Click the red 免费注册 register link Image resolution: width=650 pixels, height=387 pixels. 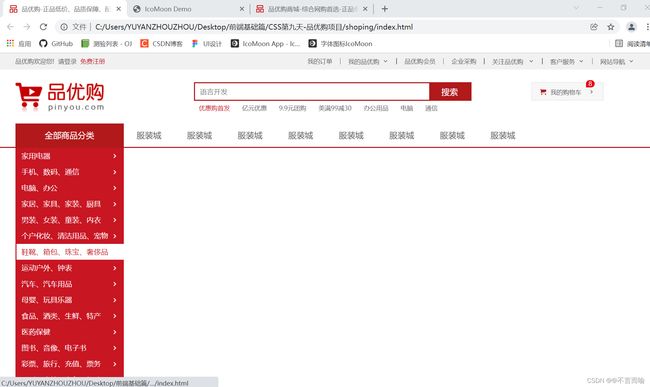coord(92,61)
